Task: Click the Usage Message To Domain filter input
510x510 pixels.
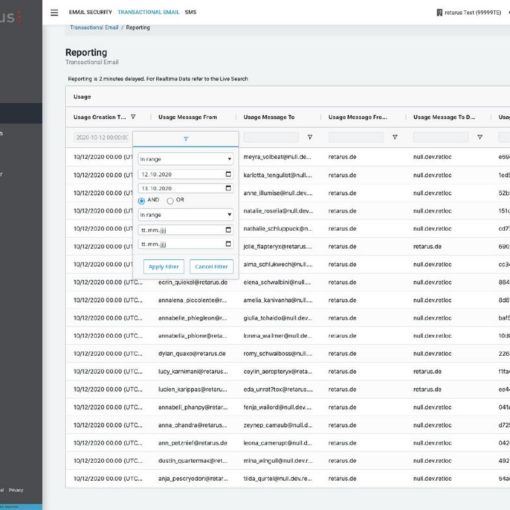Action: (441, 137)
